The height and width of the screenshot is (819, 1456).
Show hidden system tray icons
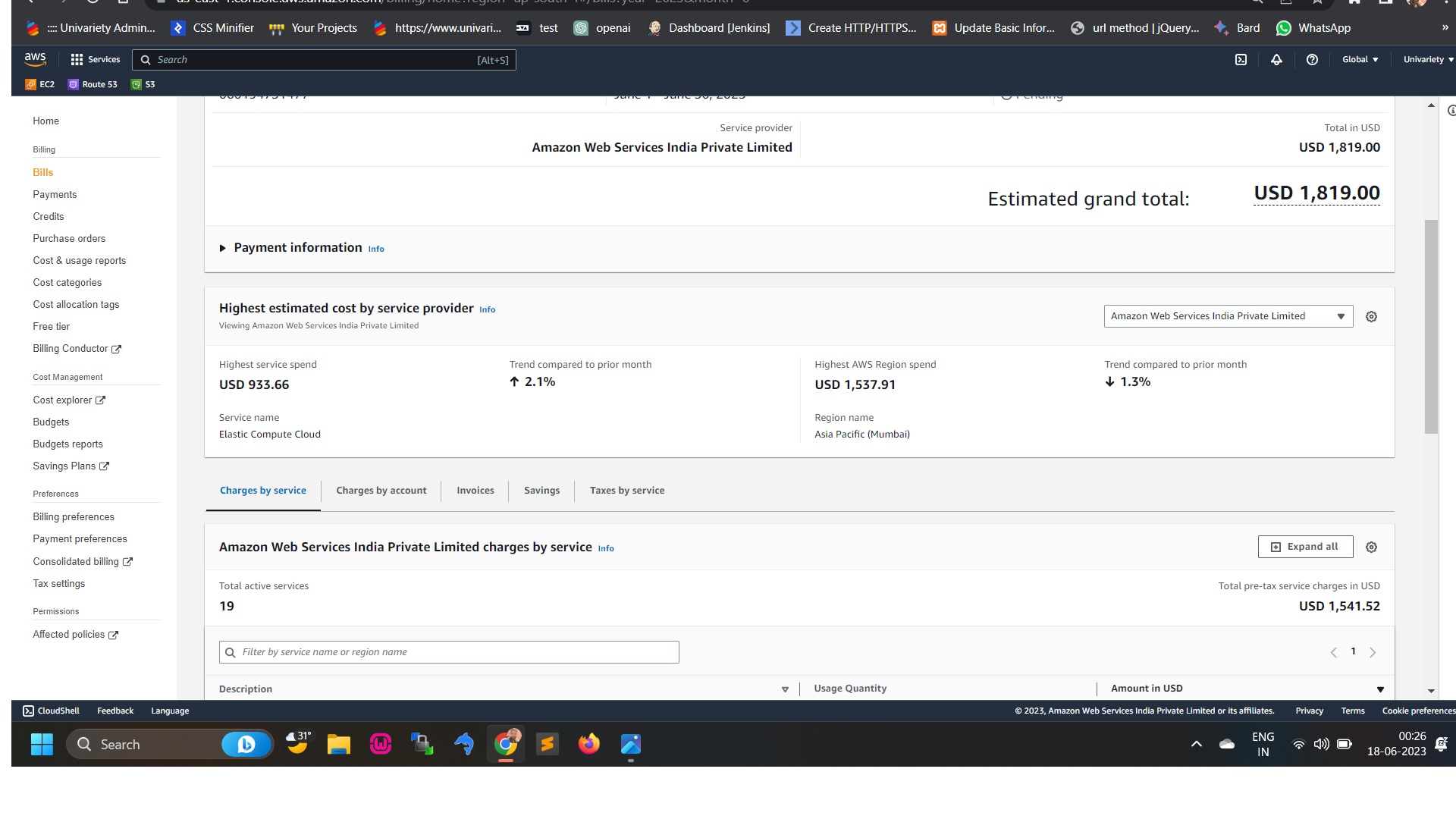(x=1197, y=745)
